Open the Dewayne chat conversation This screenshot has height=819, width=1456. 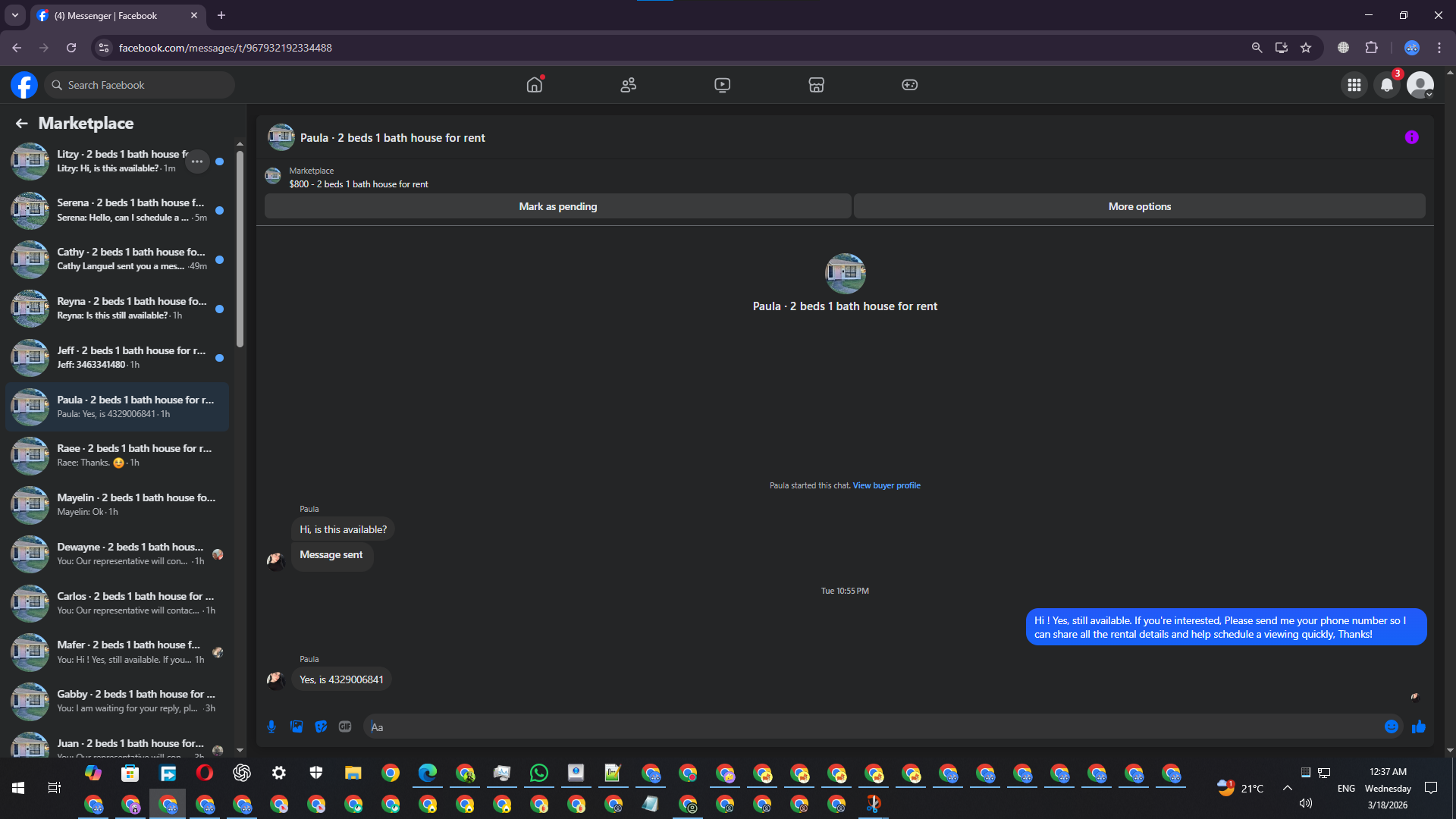click(118, 554)
